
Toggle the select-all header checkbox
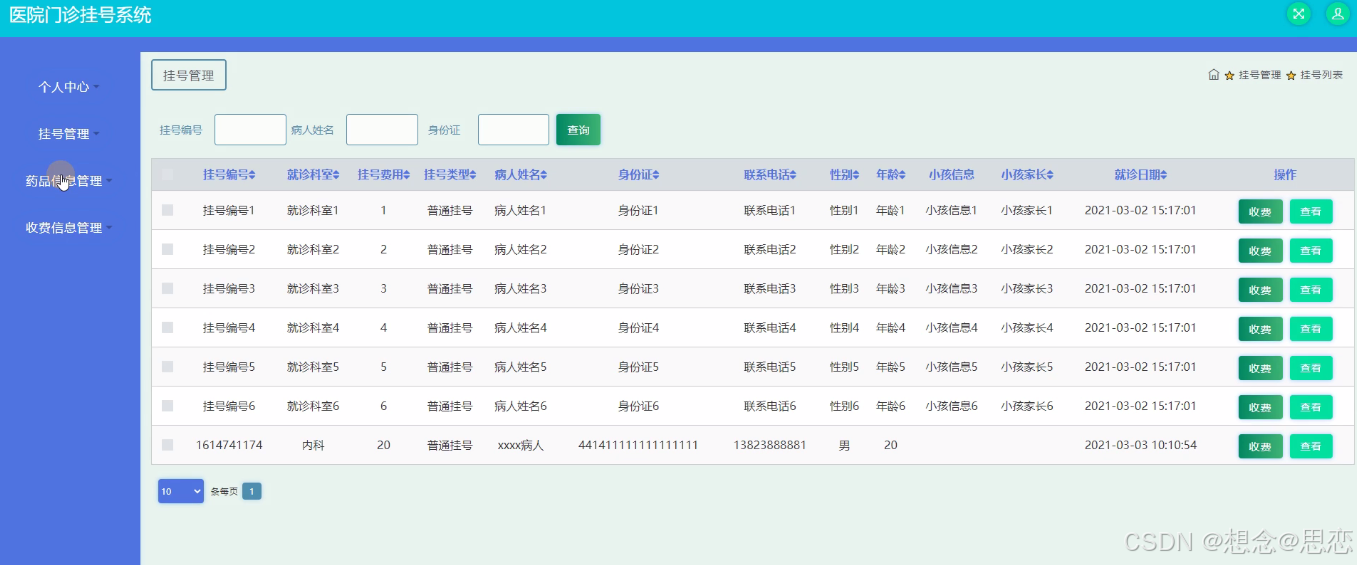tap(168, 175)
